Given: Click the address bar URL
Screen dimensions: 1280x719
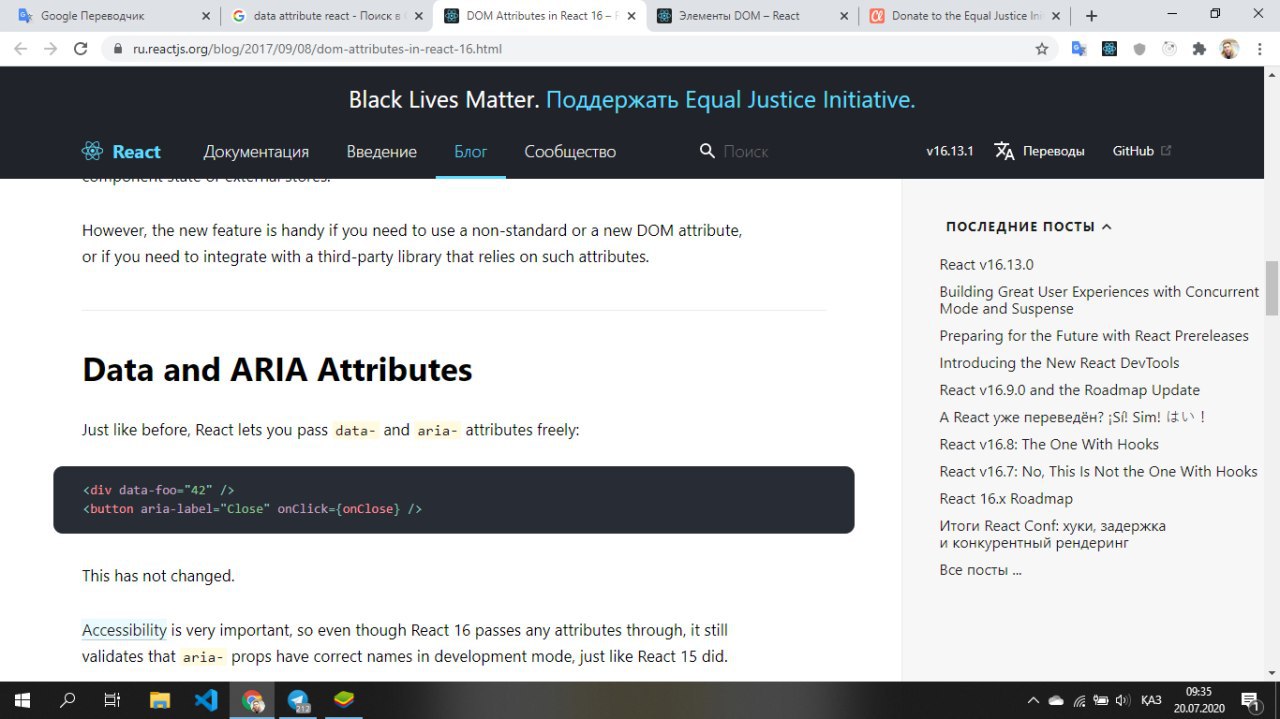Looking at the screenshot, I should (x=317, y=49).
